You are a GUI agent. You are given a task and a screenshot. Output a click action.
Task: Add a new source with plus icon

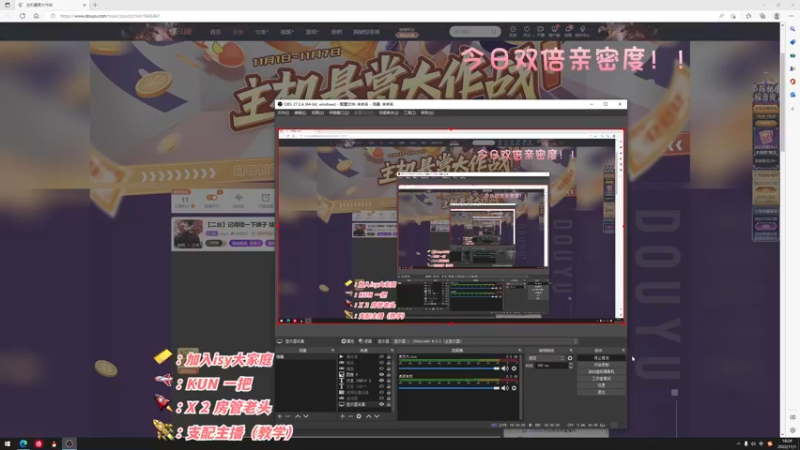click(x=342, y=416)
